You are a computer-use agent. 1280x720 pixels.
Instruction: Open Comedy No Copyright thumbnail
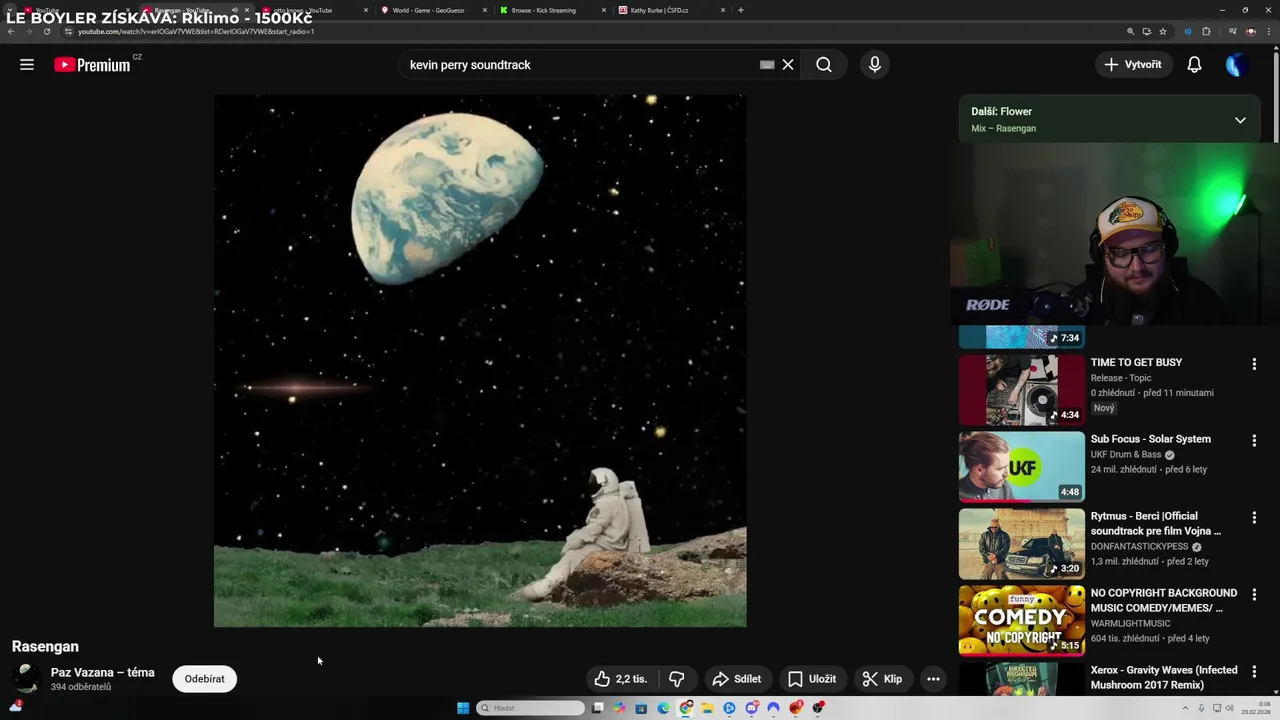[1021, 621]
